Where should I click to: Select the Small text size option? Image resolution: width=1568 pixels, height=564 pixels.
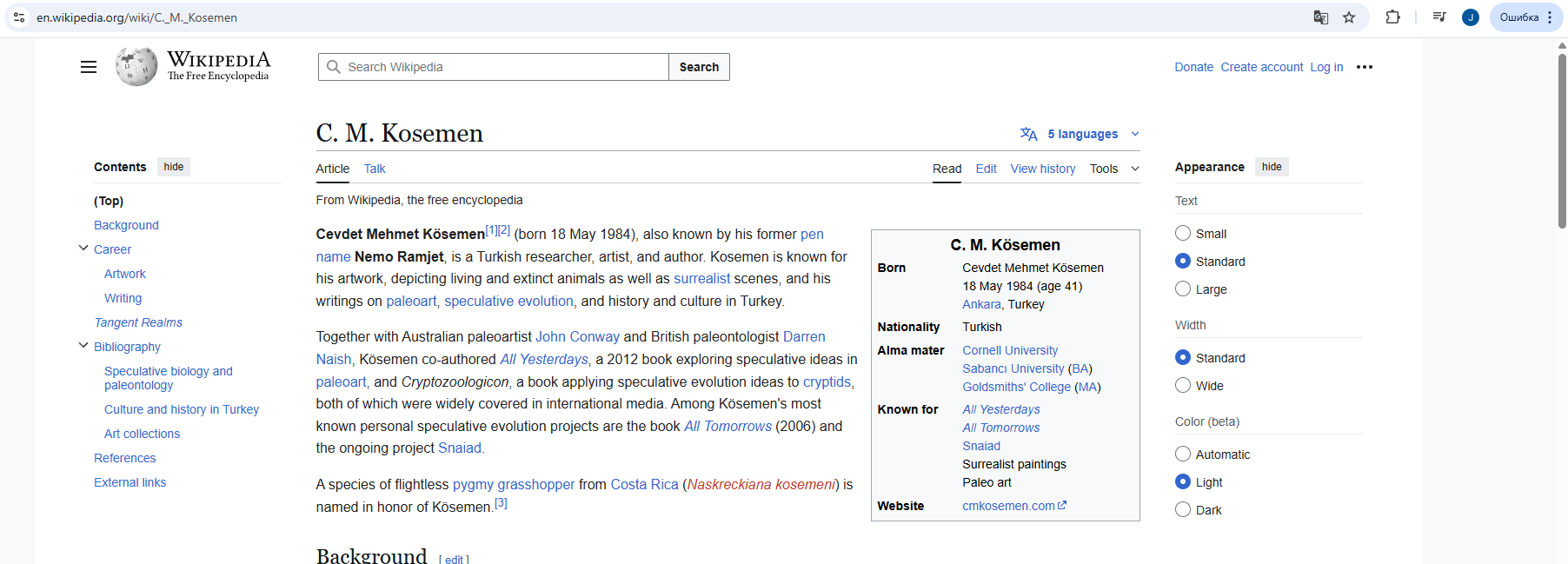[x=1183, y=233]
